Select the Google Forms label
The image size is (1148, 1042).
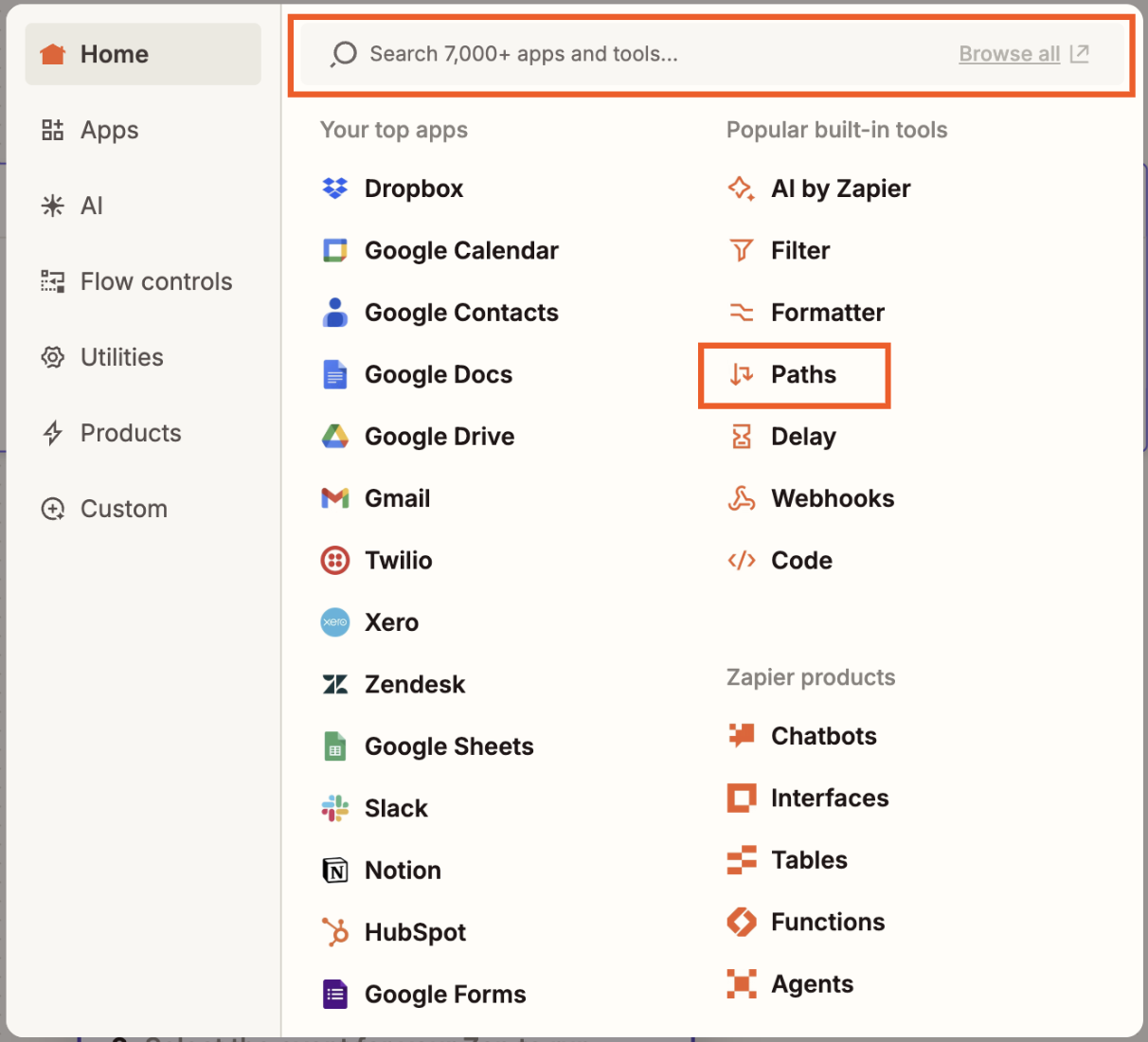(445, 994)
